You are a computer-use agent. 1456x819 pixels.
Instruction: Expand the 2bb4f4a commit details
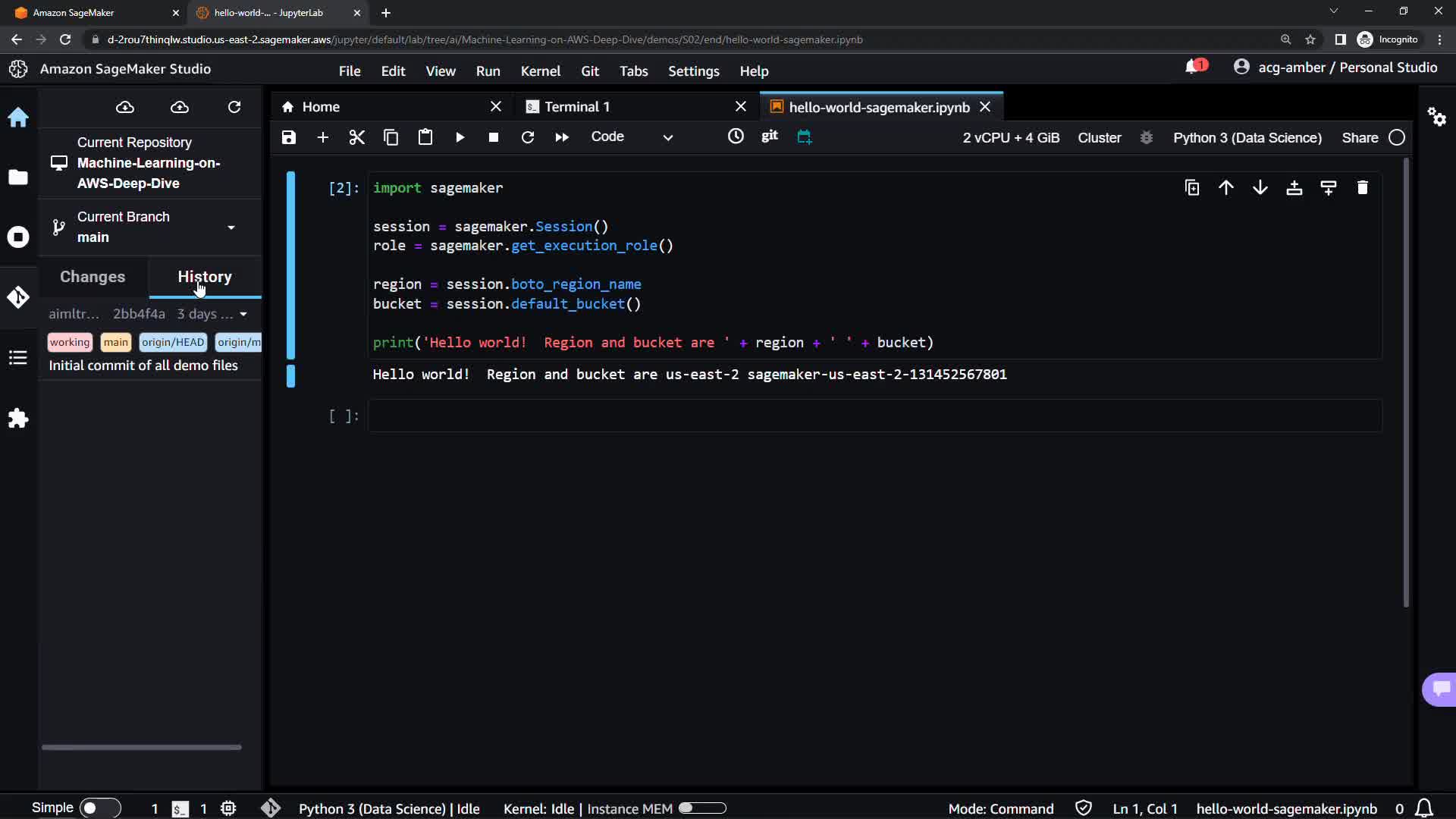(243, 314)
